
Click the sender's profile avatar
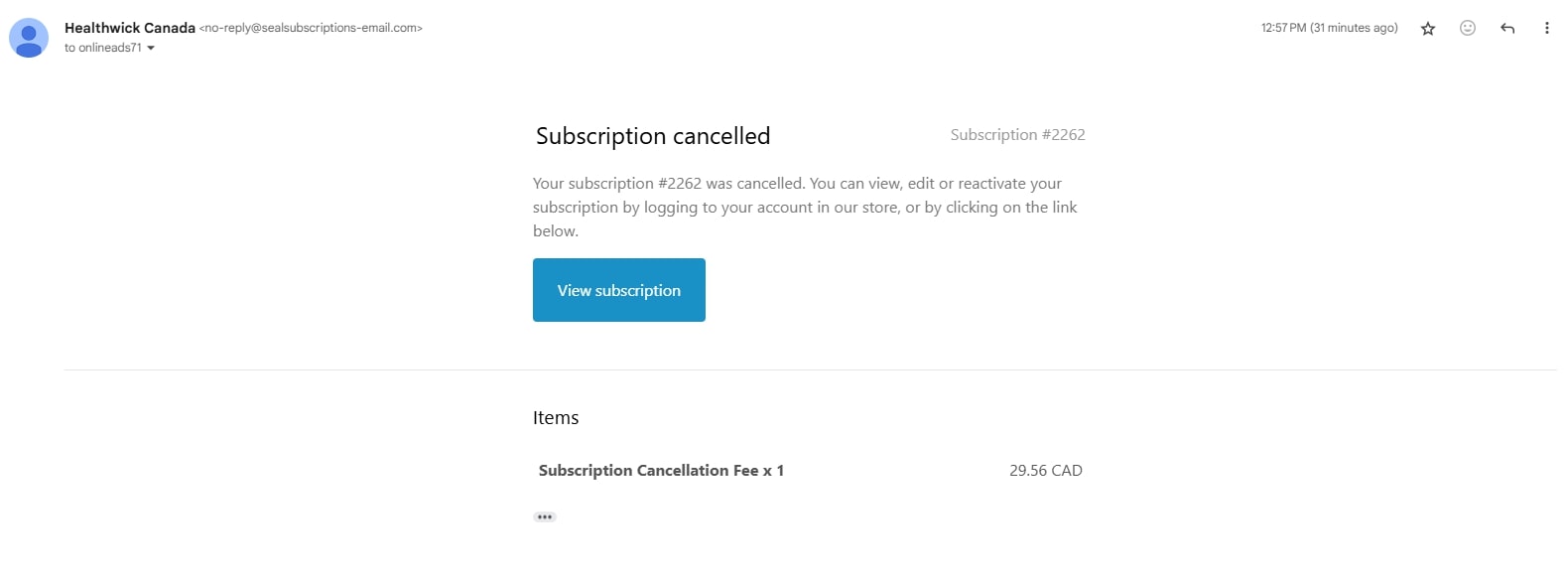click(x=29, y=38)
